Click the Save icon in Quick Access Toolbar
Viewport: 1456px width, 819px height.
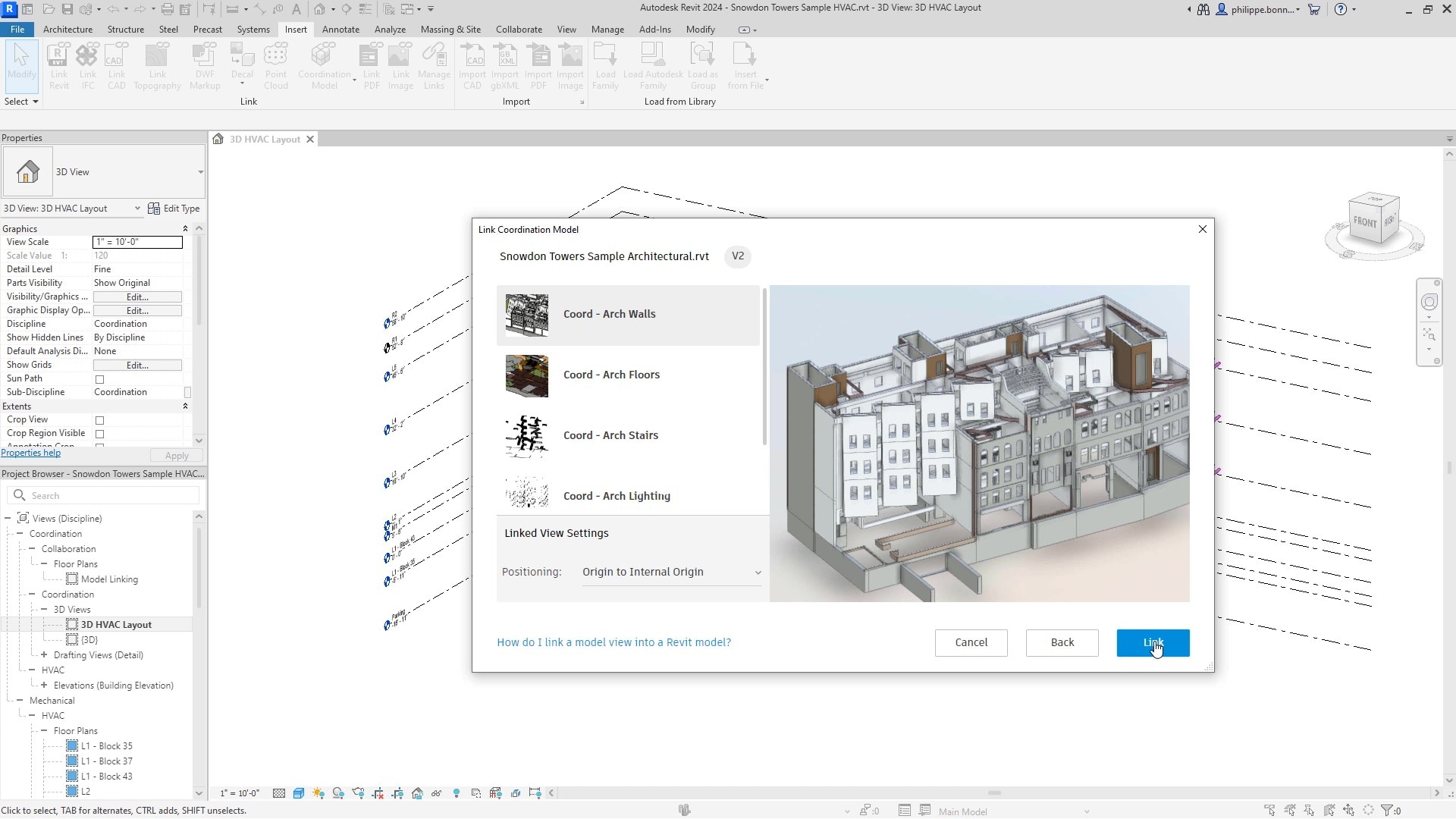(x=67, y=9)
